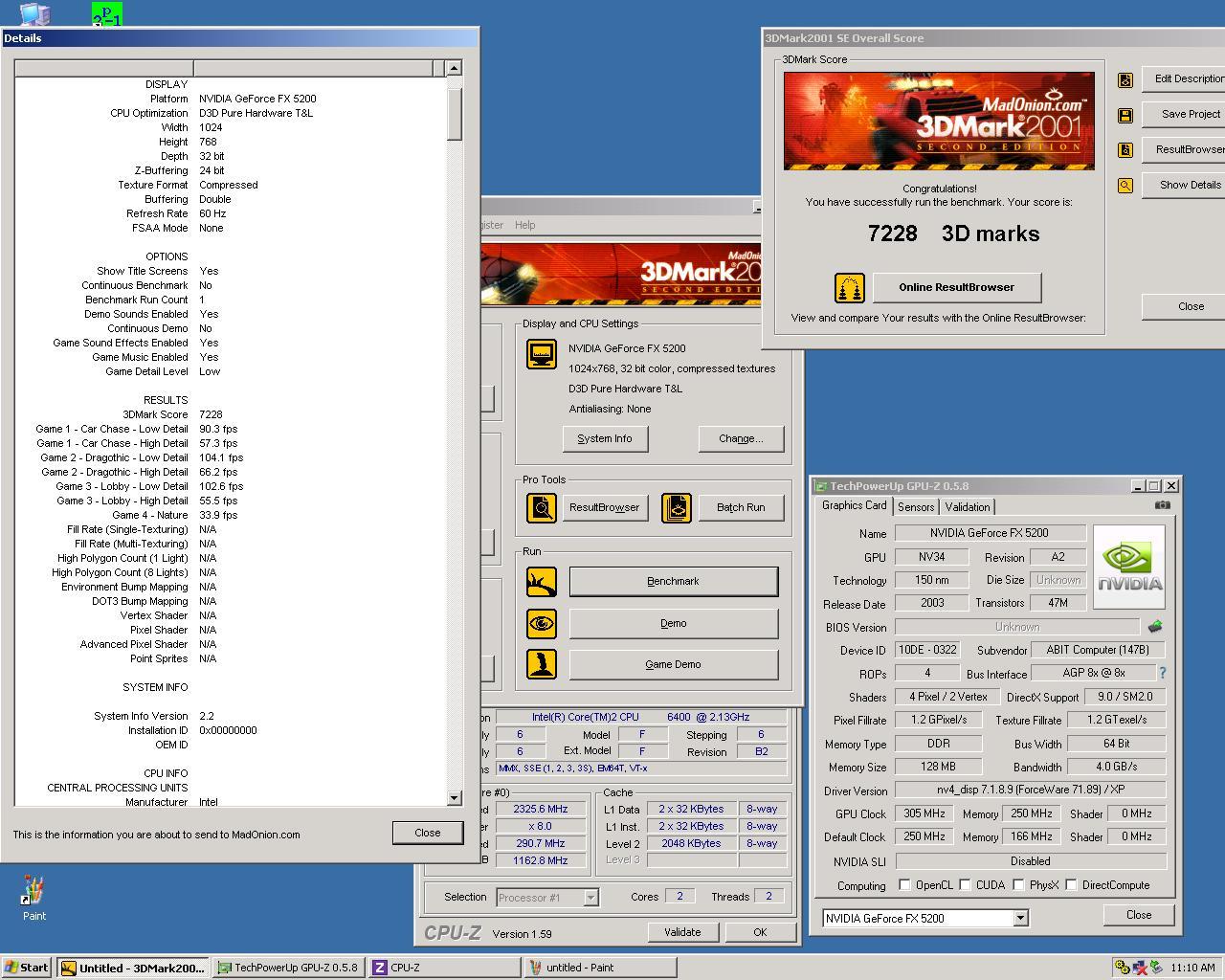Switch to TechPowerUp GPU-Z taskbar item
The width and height of the screenshot is (1225, 980).
[x=289, y=968]
